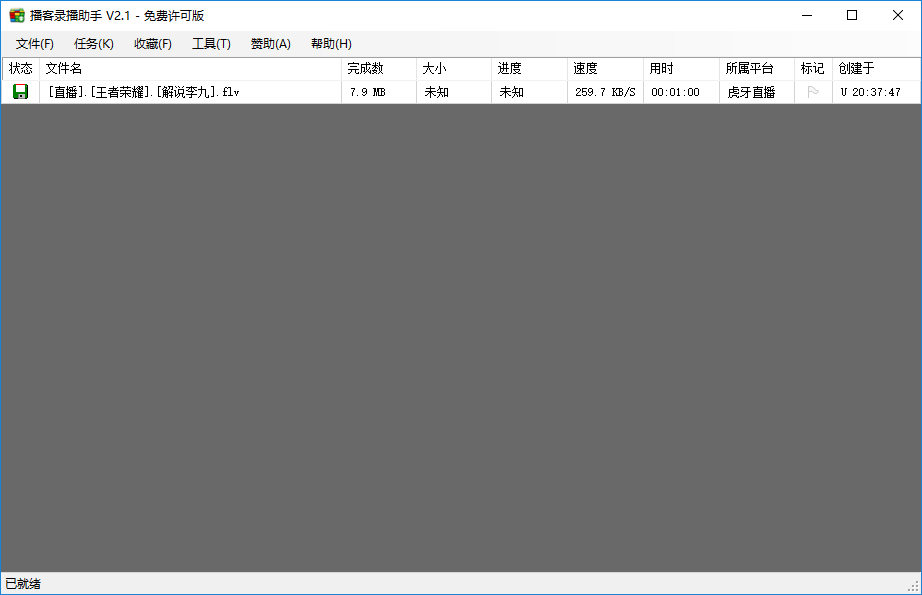This screenshot has width=922, height=595.
Task: Open the 帮助(H) menu
Action: (x=331, y=44)
